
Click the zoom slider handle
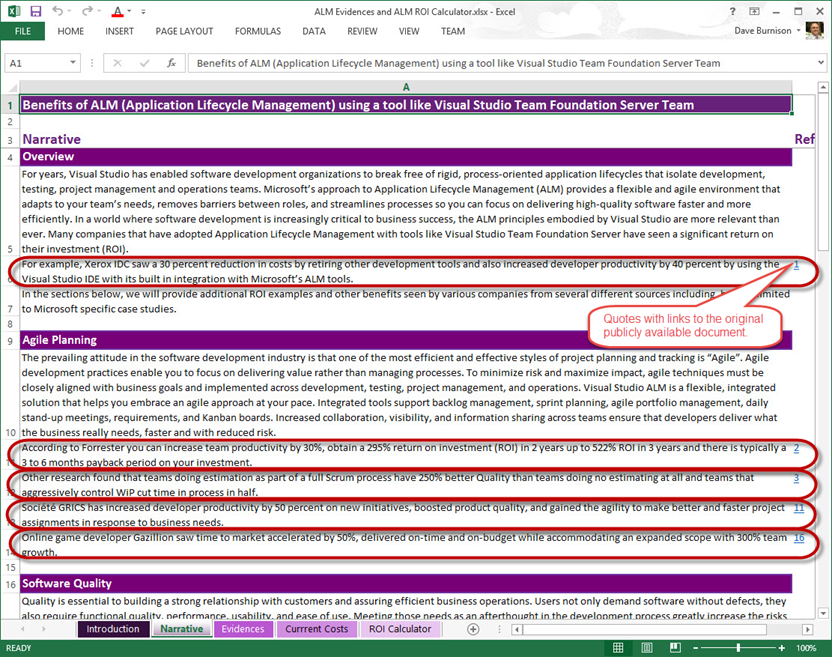pyautogui.click(x=738, y=648)
